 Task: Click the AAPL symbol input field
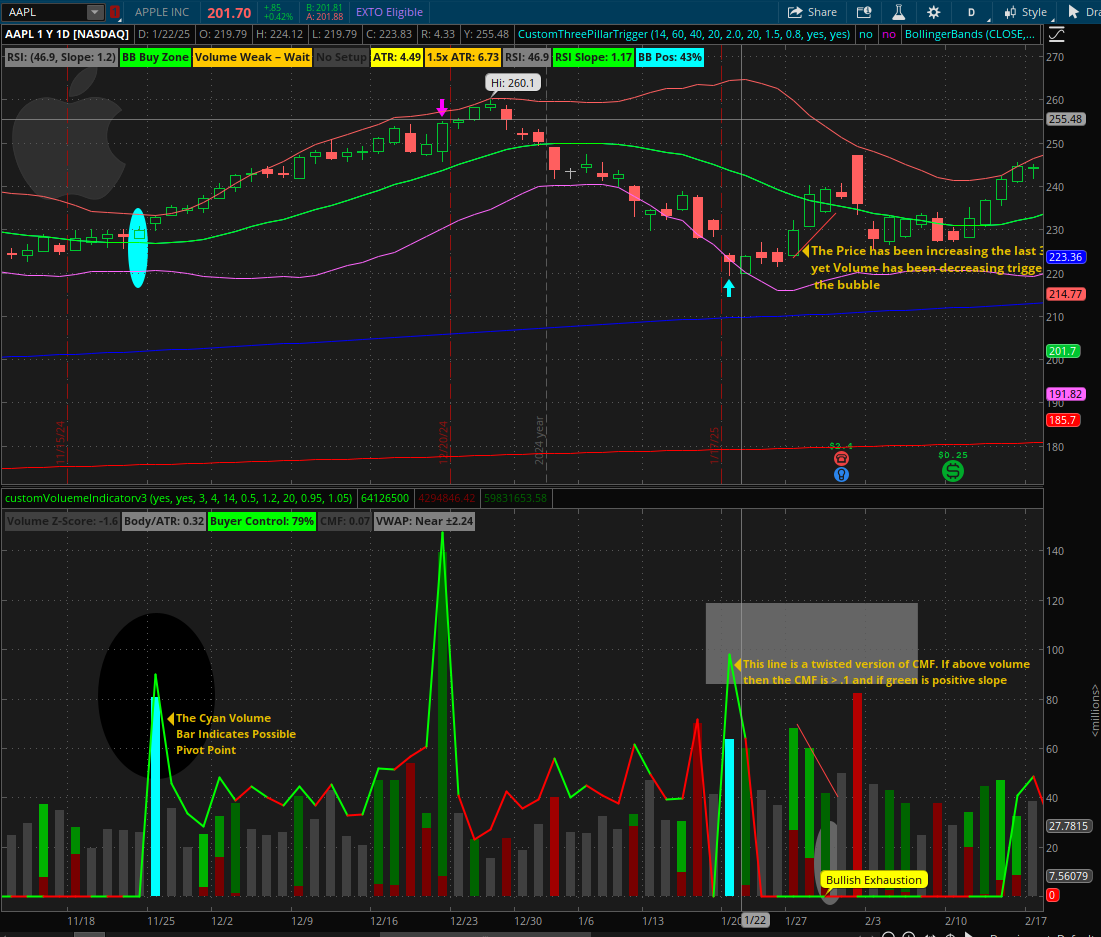(46, 12)
